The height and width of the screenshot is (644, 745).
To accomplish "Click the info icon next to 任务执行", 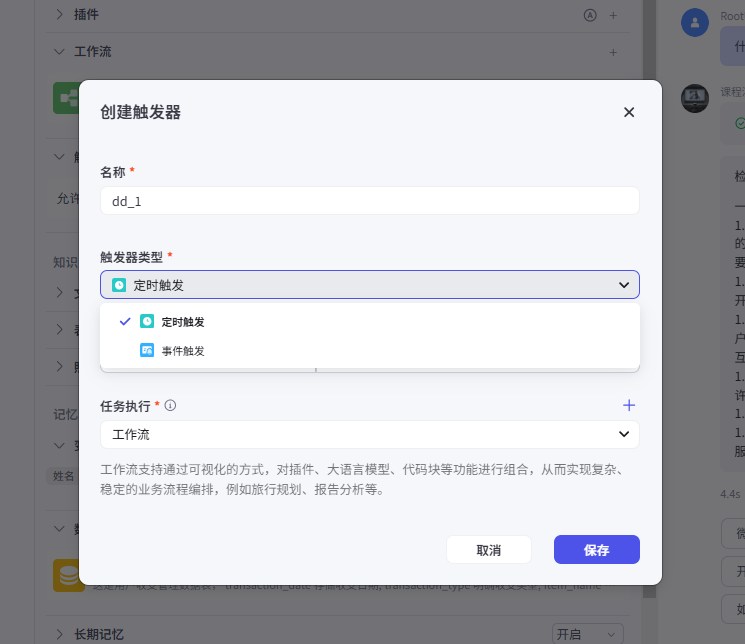I will coord(170,406).
